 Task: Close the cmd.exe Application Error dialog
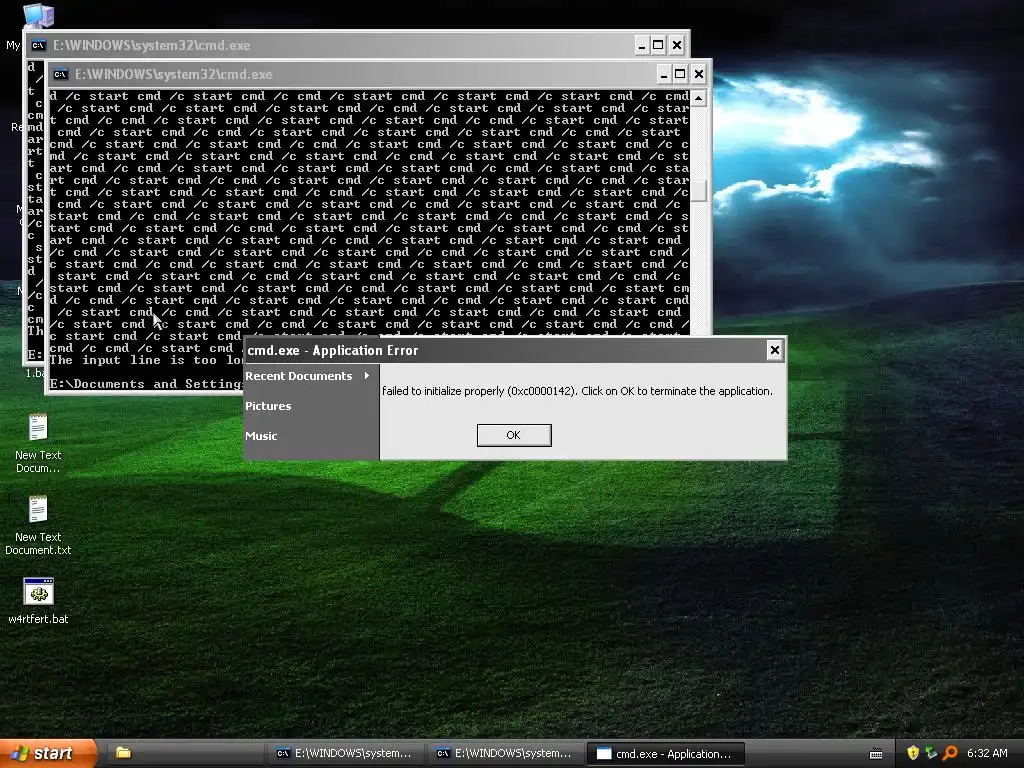pyautogui.click(x=775, y=350)
